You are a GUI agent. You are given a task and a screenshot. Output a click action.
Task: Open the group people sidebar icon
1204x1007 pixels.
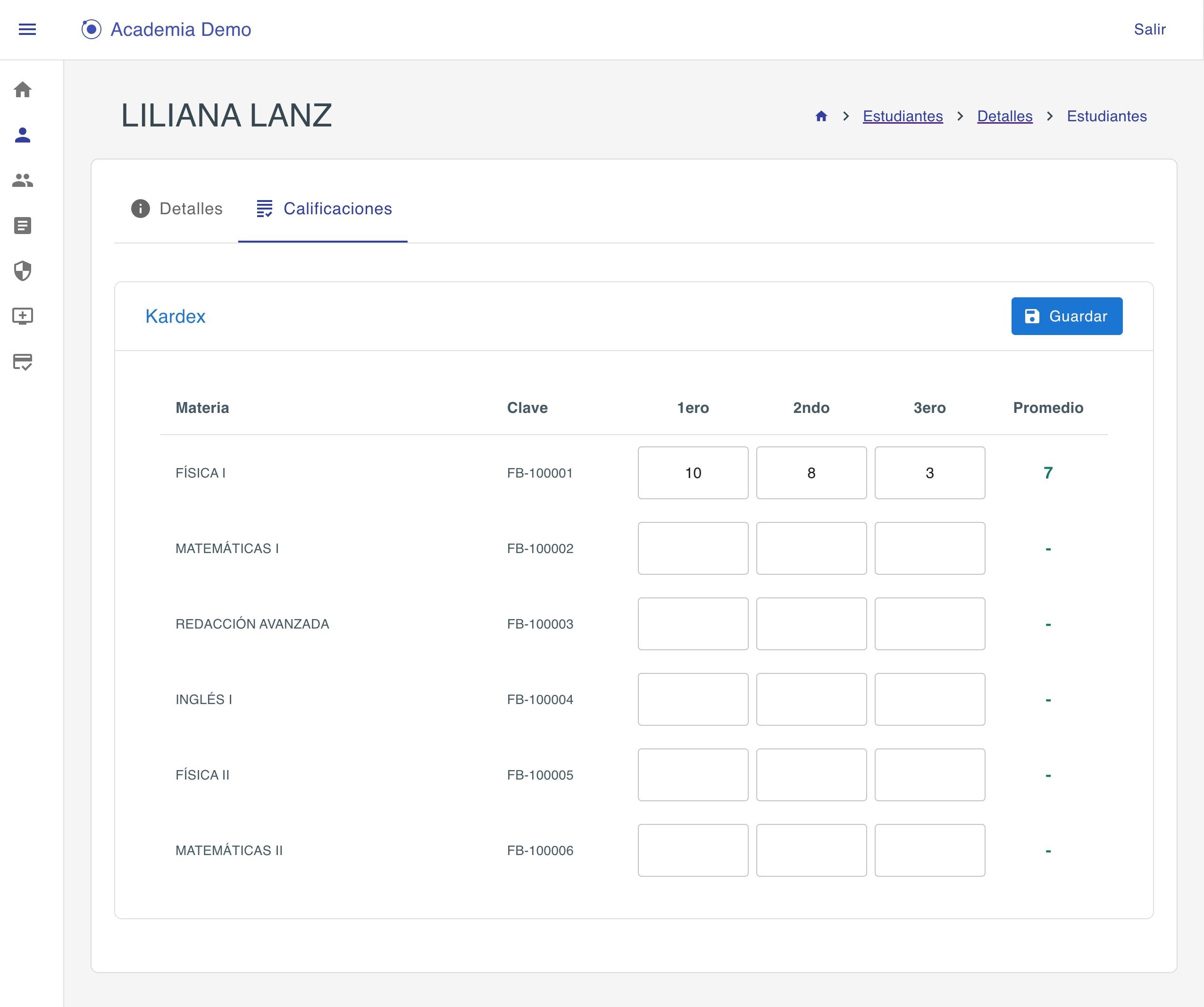pos(22,180)
